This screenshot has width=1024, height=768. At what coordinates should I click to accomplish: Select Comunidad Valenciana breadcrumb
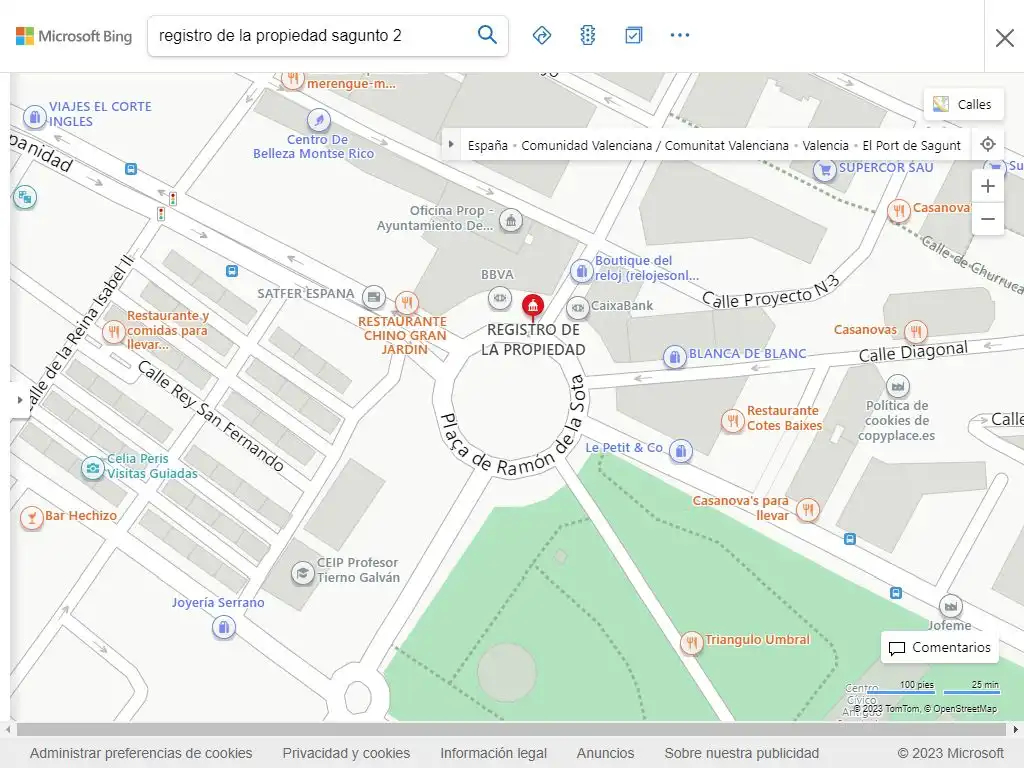click(x=654, y=146)
